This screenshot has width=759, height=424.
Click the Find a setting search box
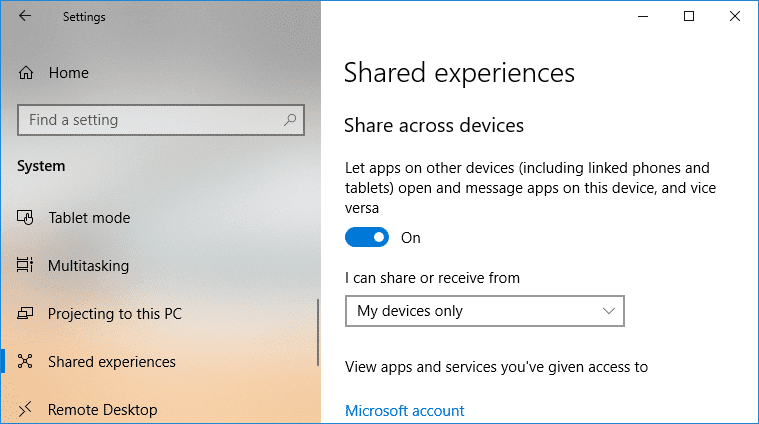(x=150, y=120)
